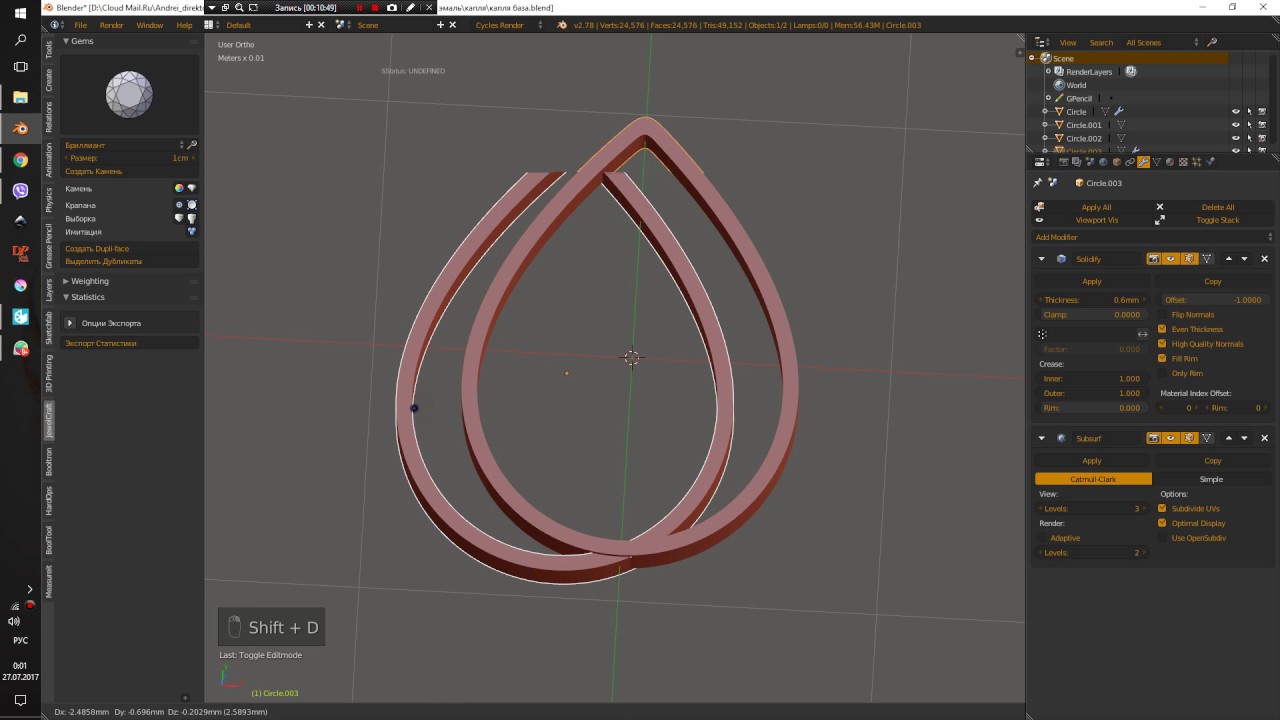Screen dimensions: 1280x720
Task: Toggle Solidify modifier render camera icon
Action: tap(1153, 259)
